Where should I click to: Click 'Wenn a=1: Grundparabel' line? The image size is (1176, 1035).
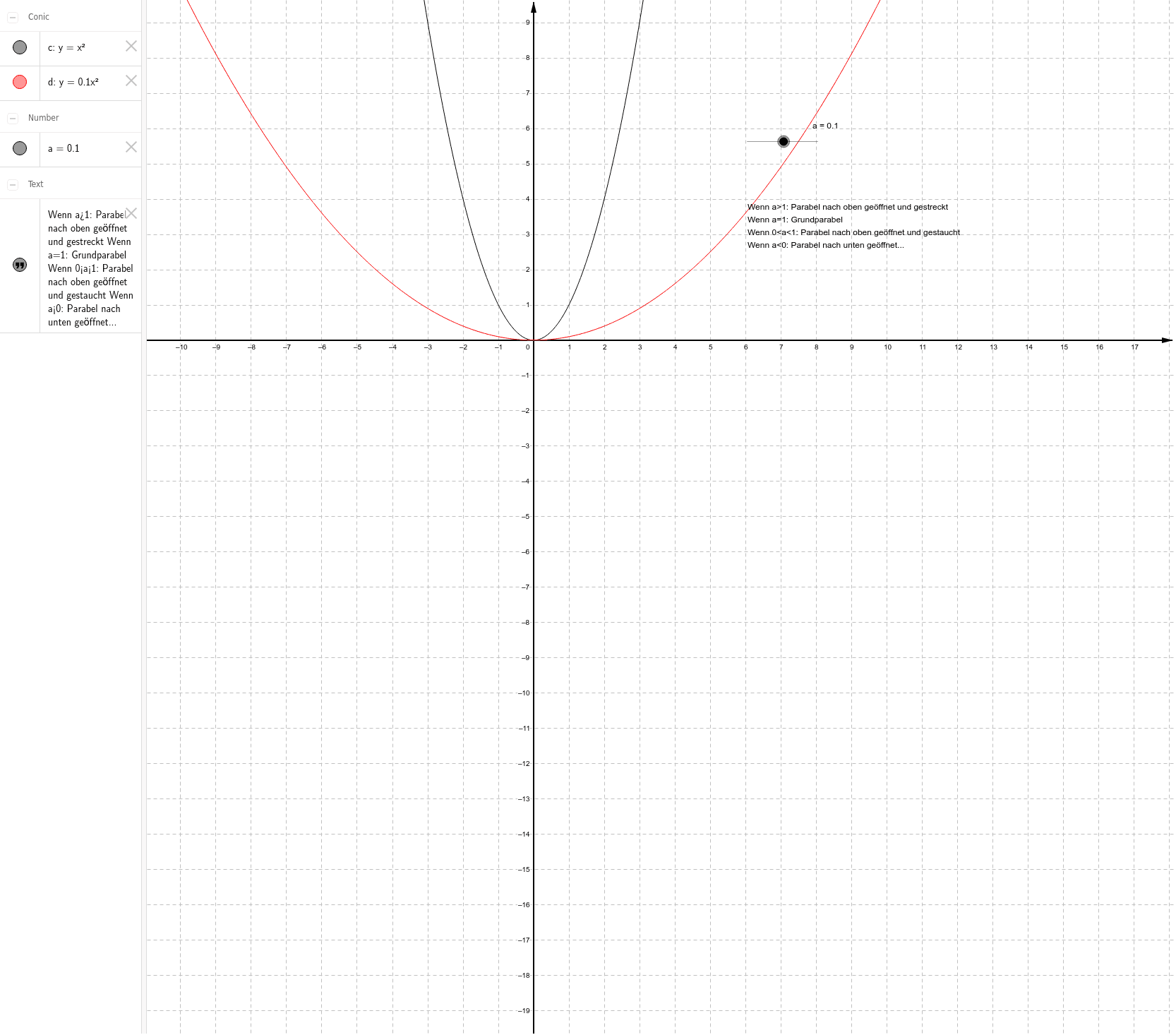(x=795, y=220)
